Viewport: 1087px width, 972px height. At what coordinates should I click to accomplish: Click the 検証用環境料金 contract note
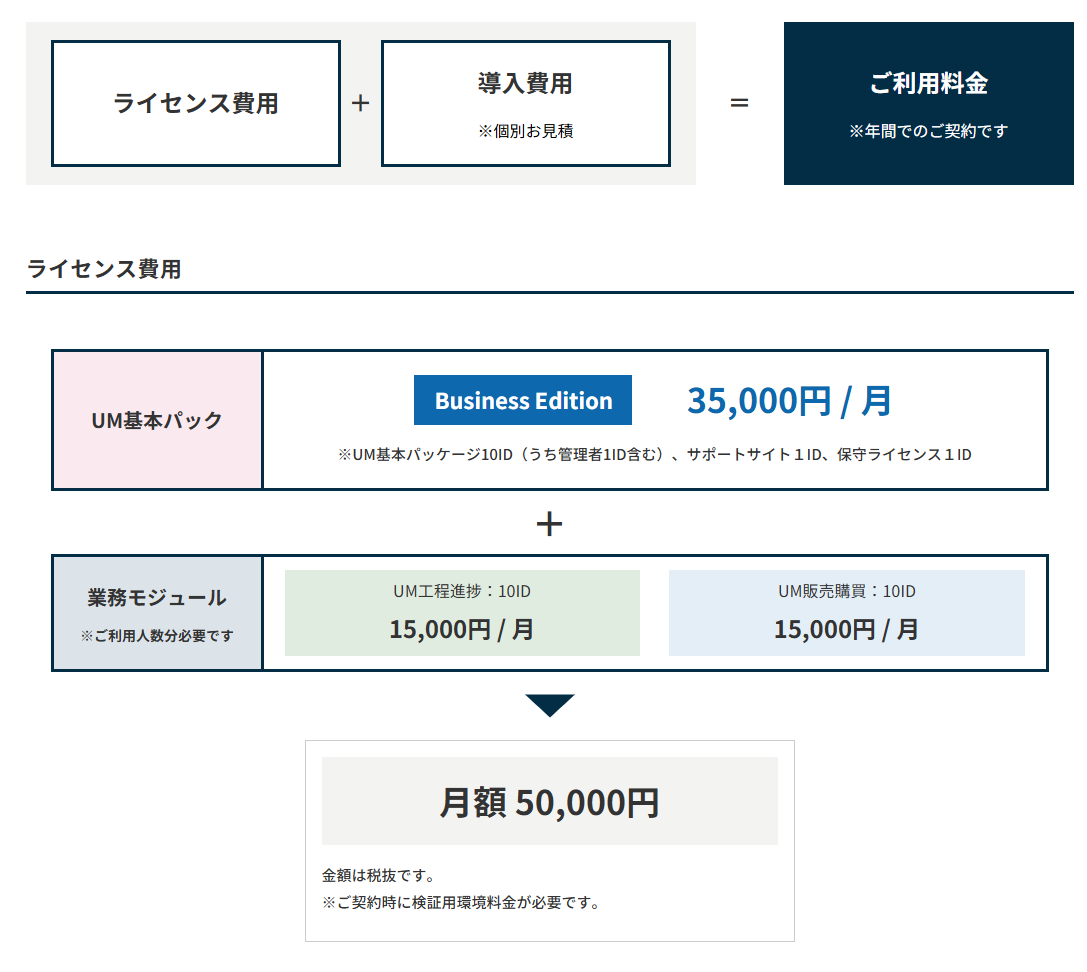(x=461, y=903)
